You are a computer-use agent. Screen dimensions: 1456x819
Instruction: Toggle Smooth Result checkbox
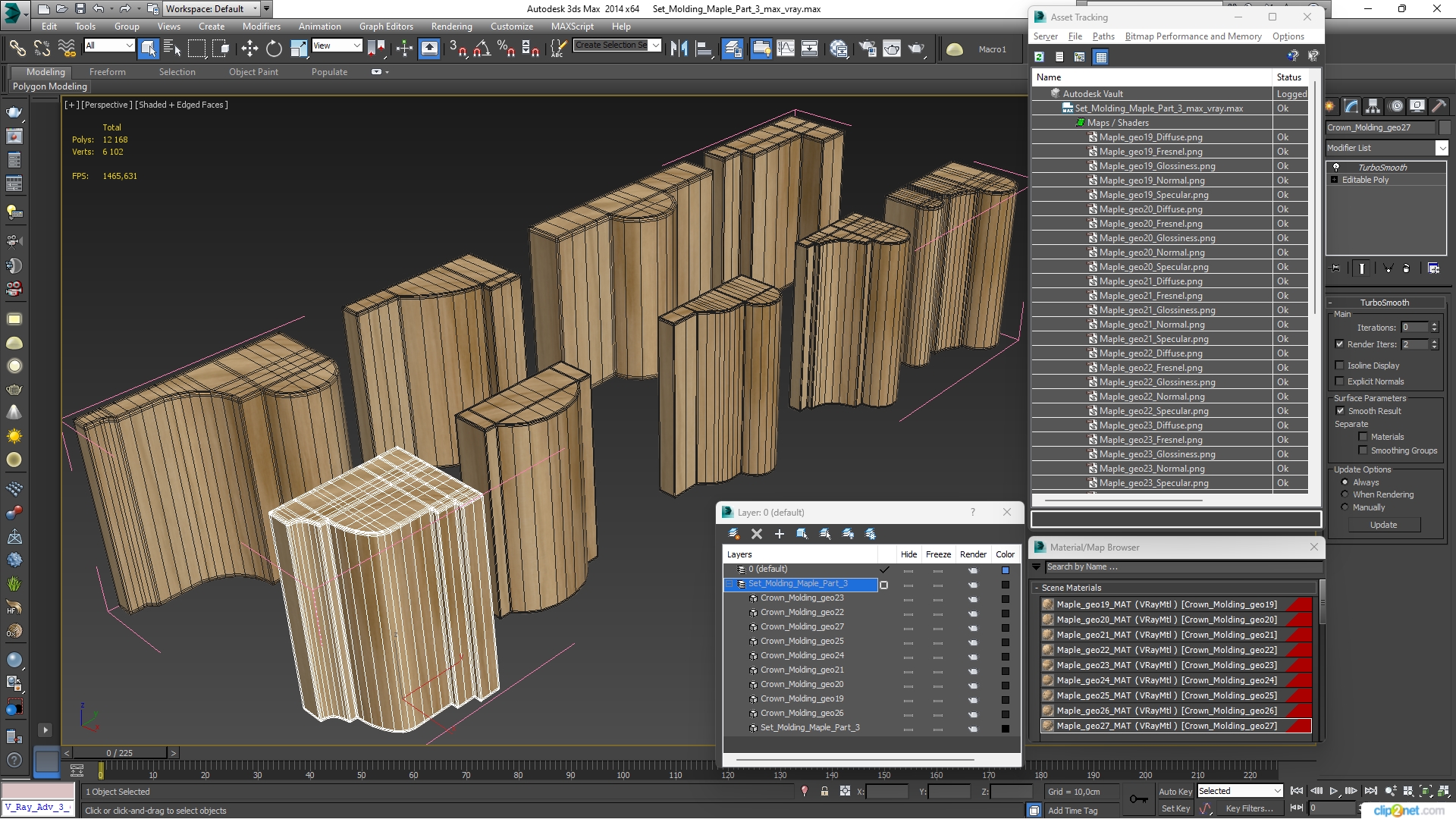point(1340,411)
